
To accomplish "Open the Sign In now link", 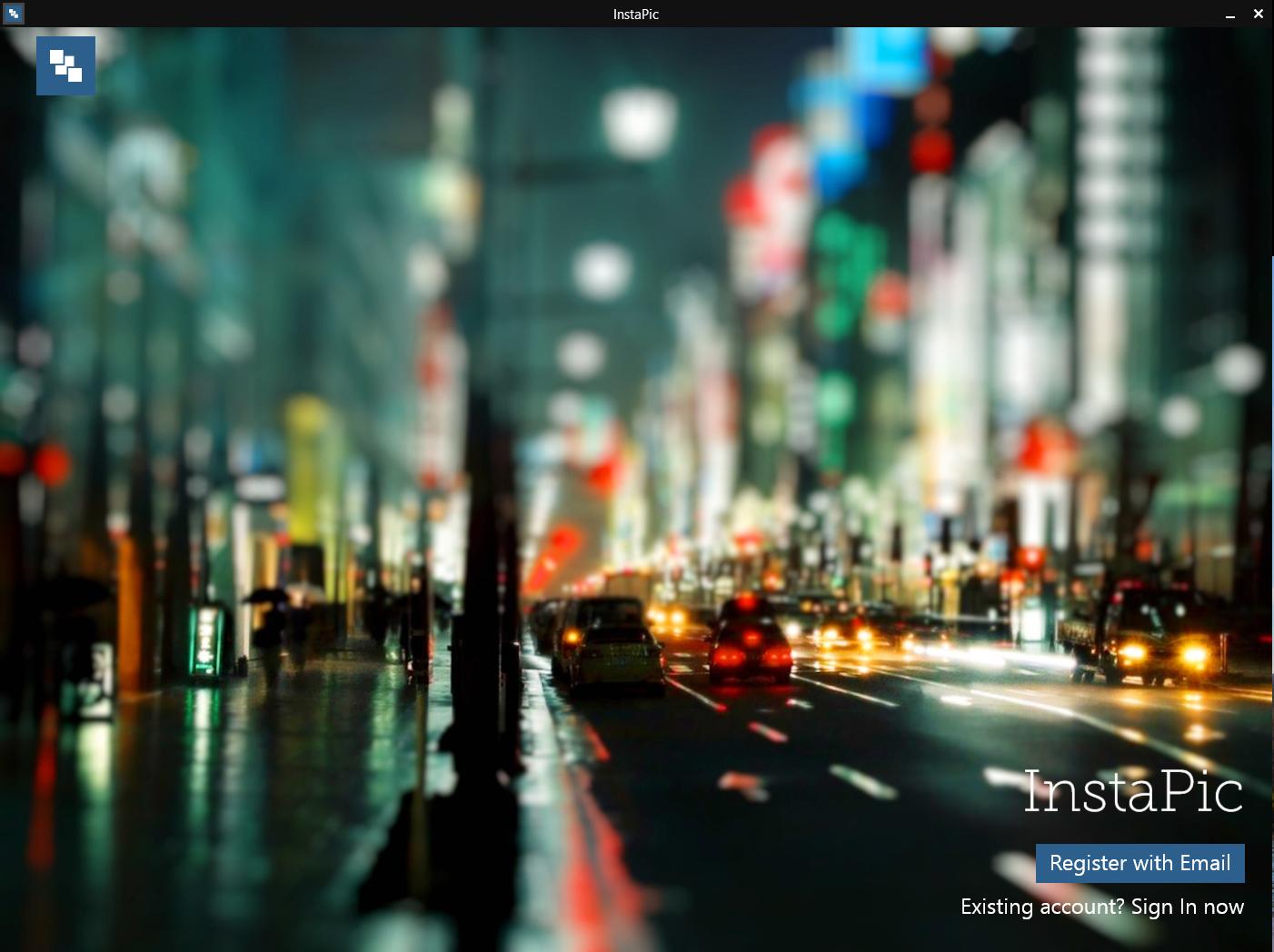I will [1187, 907].
